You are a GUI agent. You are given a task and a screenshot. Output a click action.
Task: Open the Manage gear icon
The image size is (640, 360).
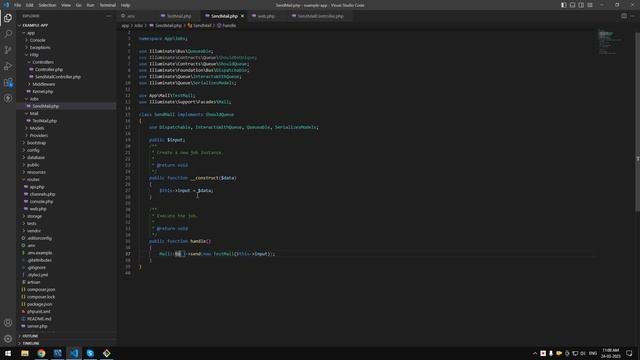8,339
